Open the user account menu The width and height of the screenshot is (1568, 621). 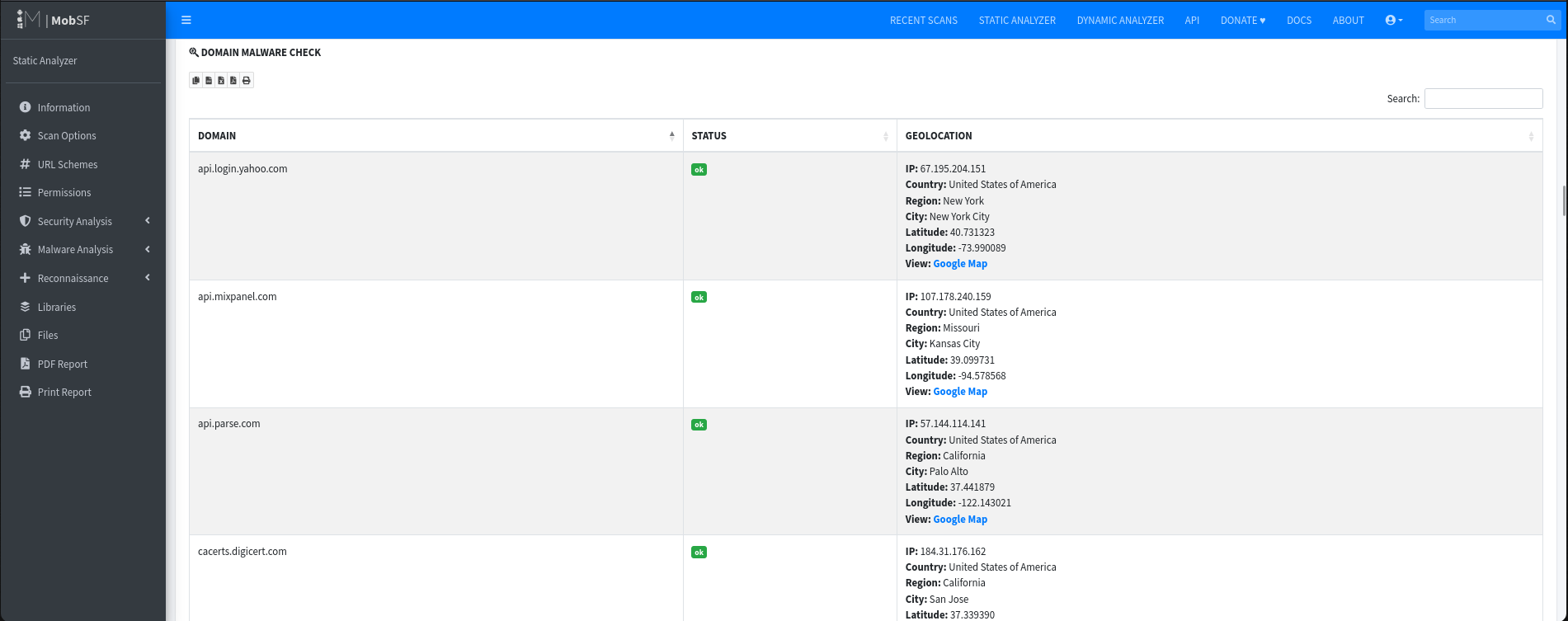click(1394, 20)
